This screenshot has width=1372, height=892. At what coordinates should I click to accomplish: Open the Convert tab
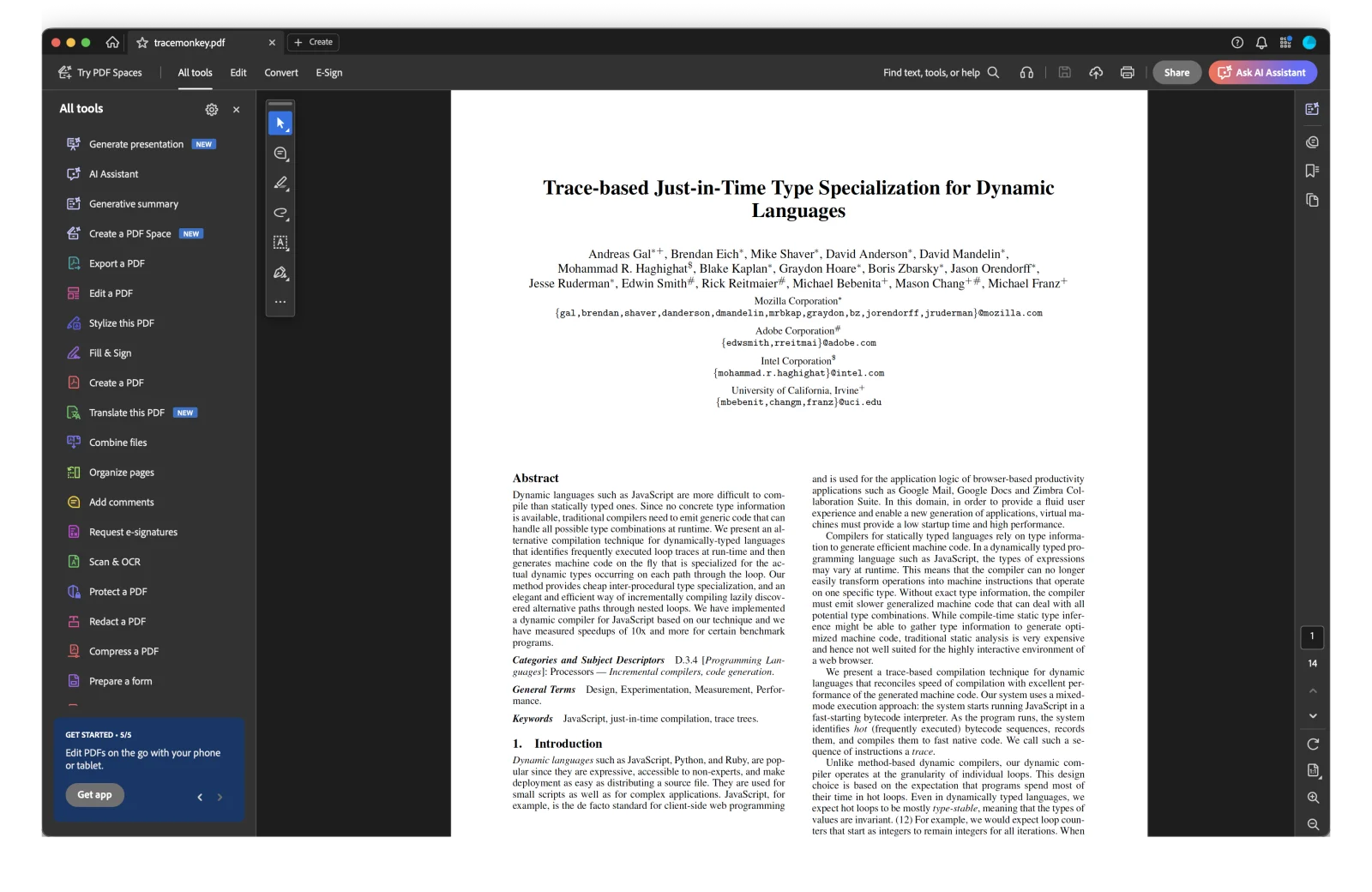281,73
